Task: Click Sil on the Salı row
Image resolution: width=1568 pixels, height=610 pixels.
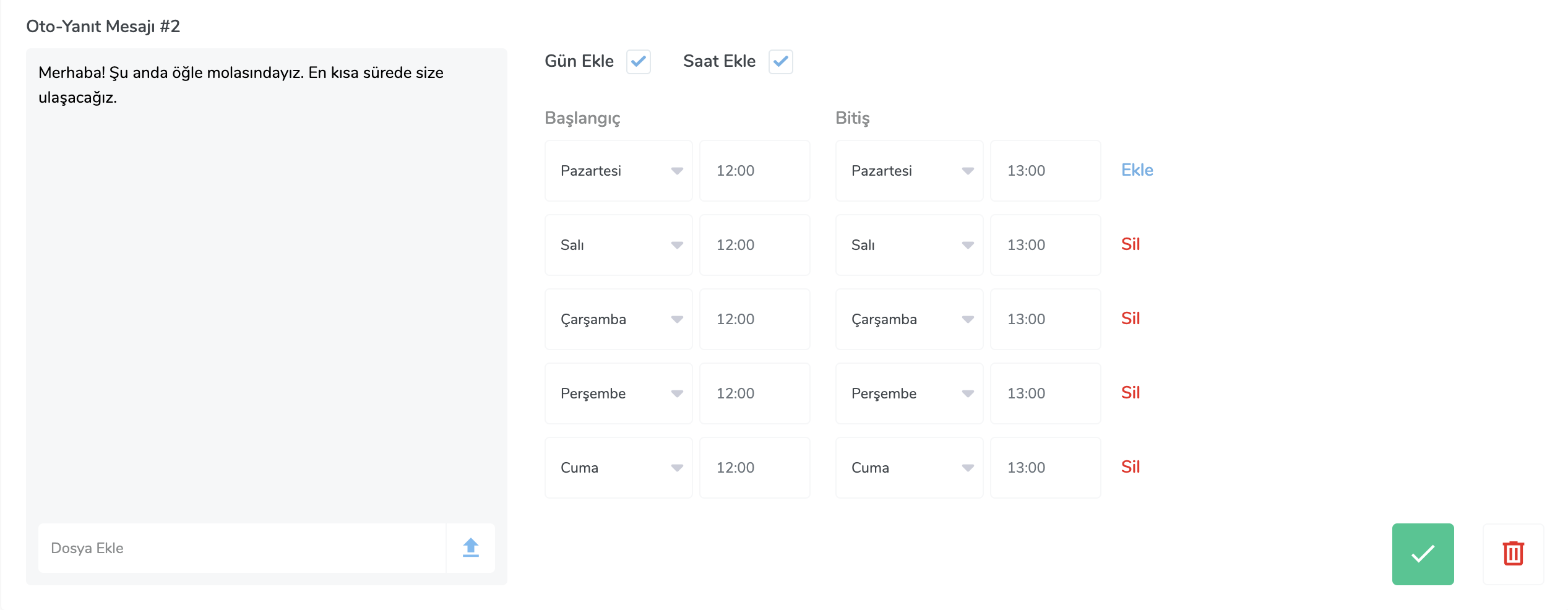Action: (1131, 244)
